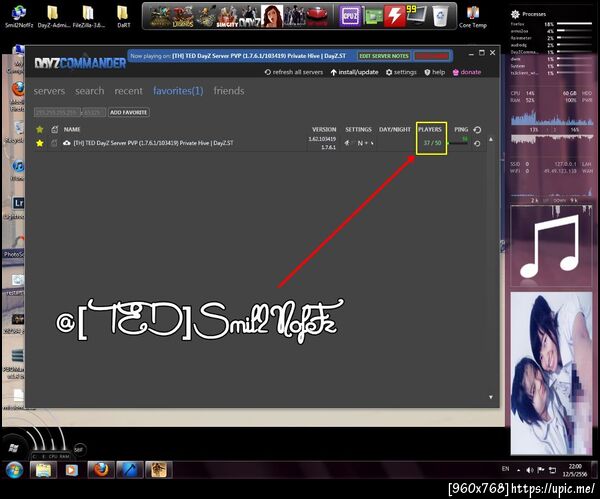Sort by the VERSION column header
This screenshot has height=499, width=600.
[324, 129]
